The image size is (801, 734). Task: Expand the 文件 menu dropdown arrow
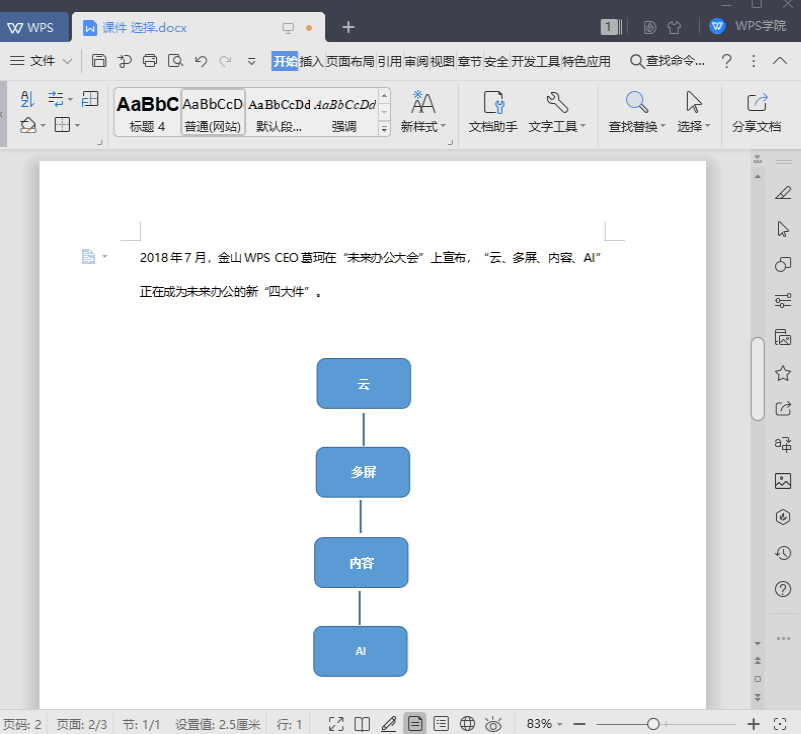(67, 62)
